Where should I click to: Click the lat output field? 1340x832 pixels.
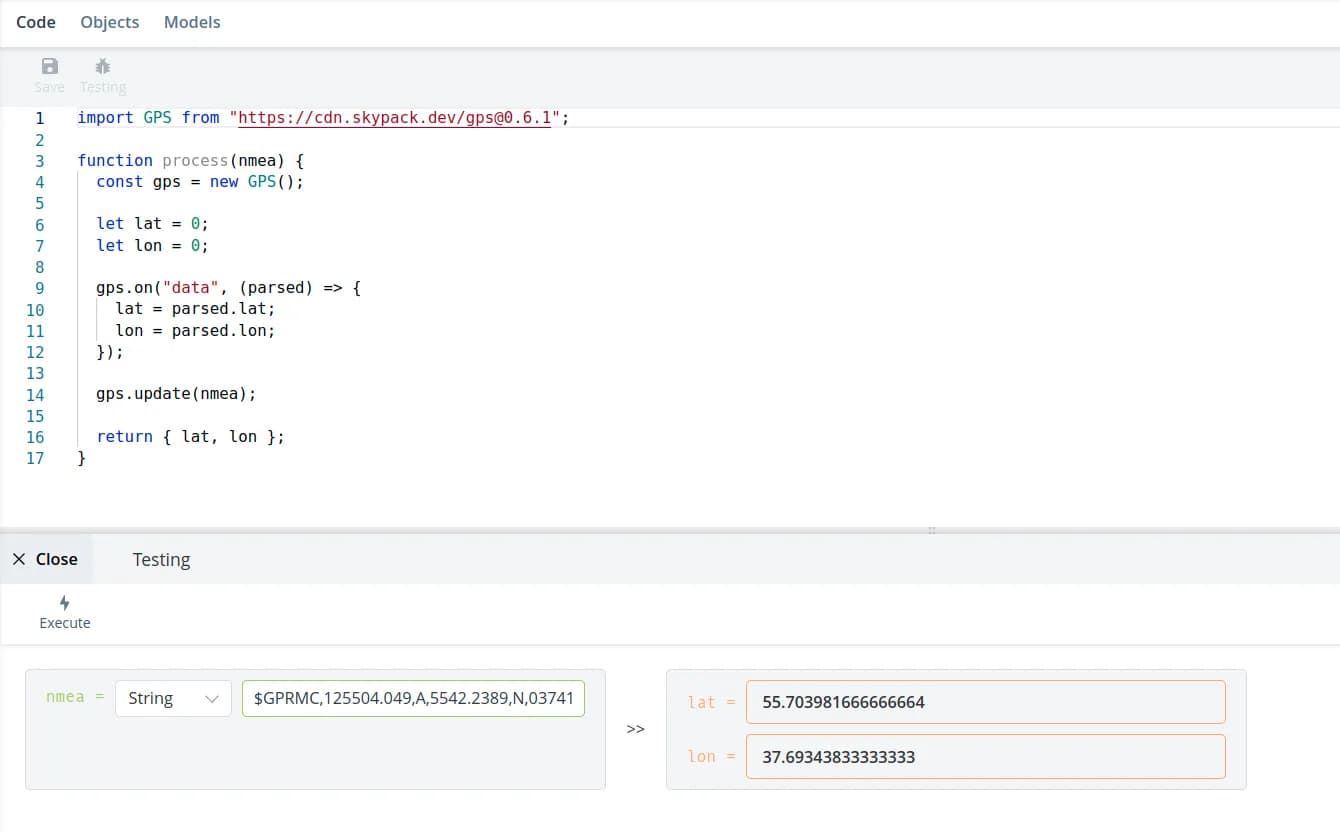click(x=984, y=702)
